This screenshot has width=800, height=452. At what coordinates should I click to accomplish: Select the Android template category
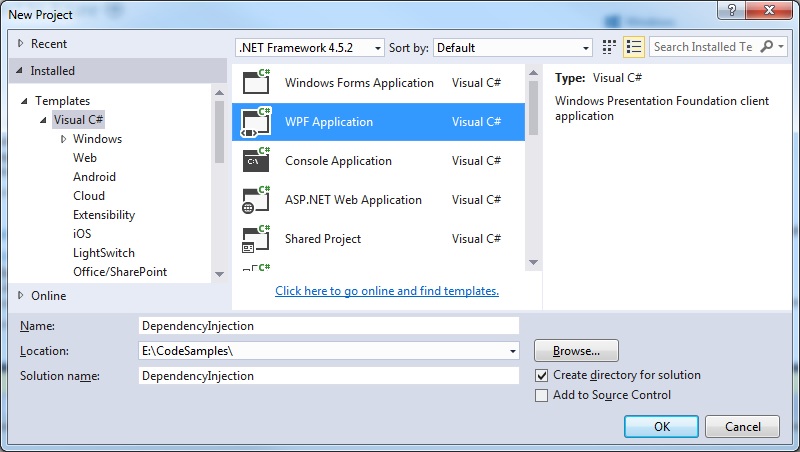click(94, 177)
